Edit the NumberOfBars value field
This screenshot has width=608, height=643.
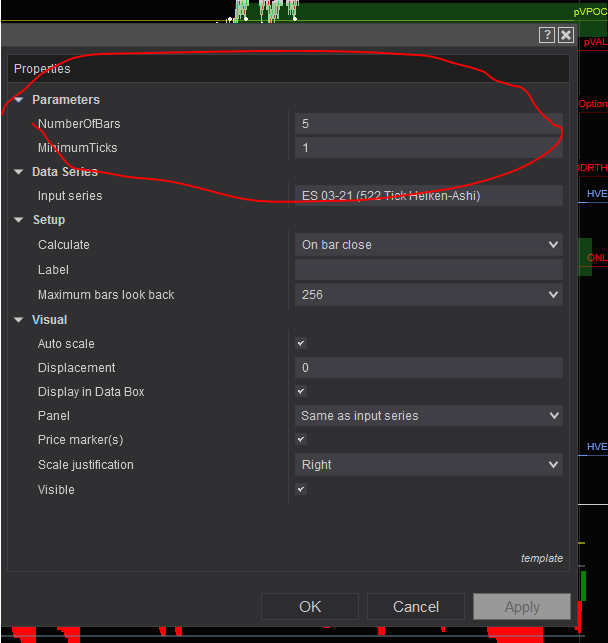click(428, 124)
